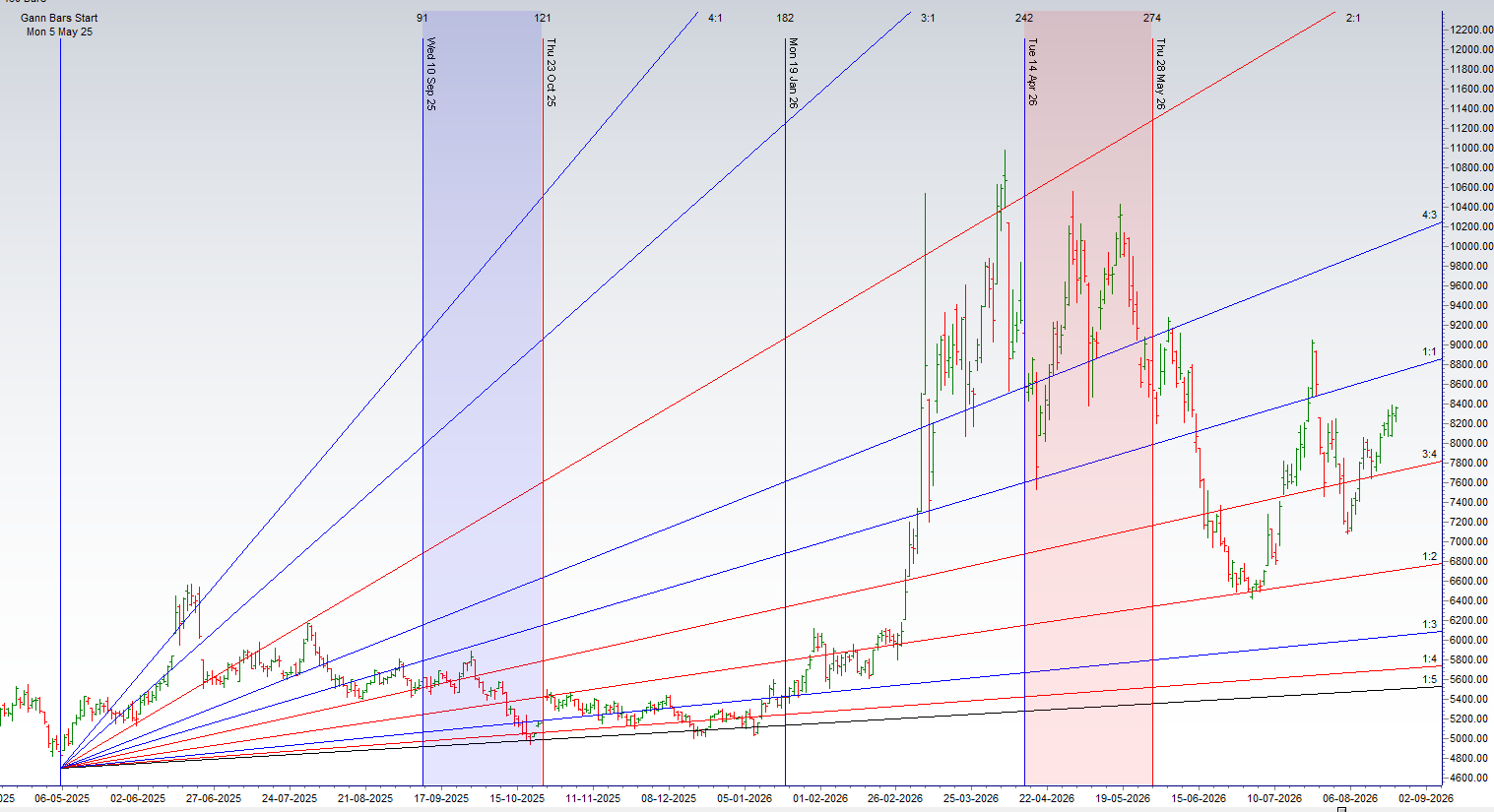Click the 15-10-2025 date on the time axis

[517, 798]
